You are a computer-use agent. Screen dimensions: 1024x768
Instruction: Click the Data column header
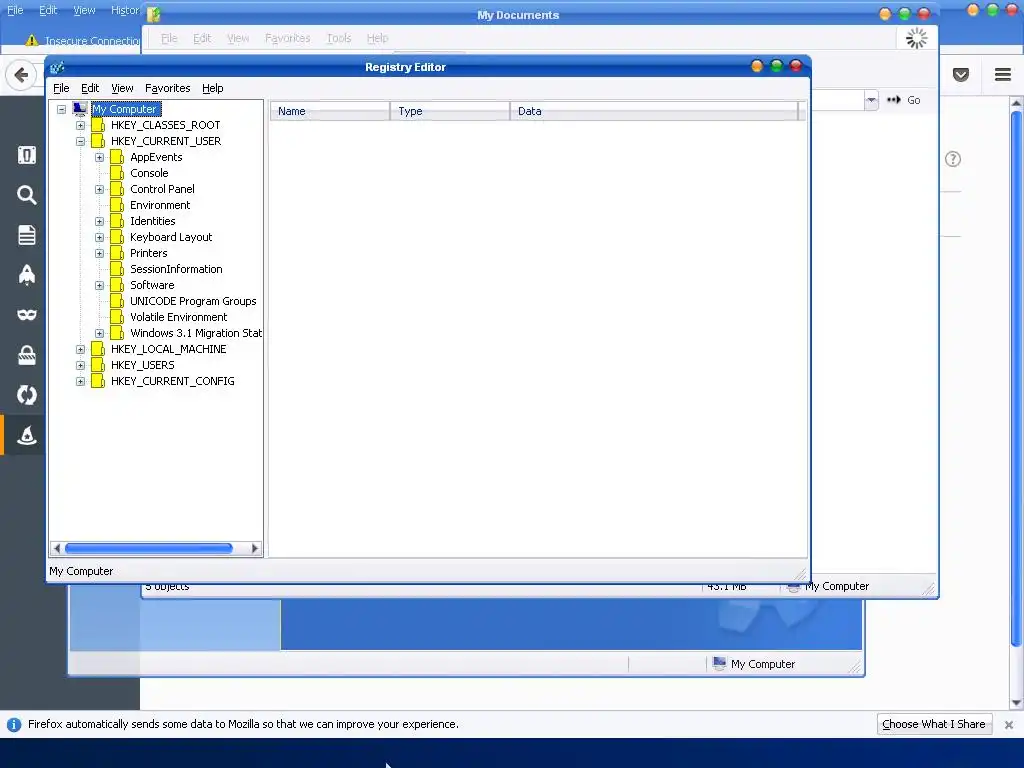tap(654, 111)
